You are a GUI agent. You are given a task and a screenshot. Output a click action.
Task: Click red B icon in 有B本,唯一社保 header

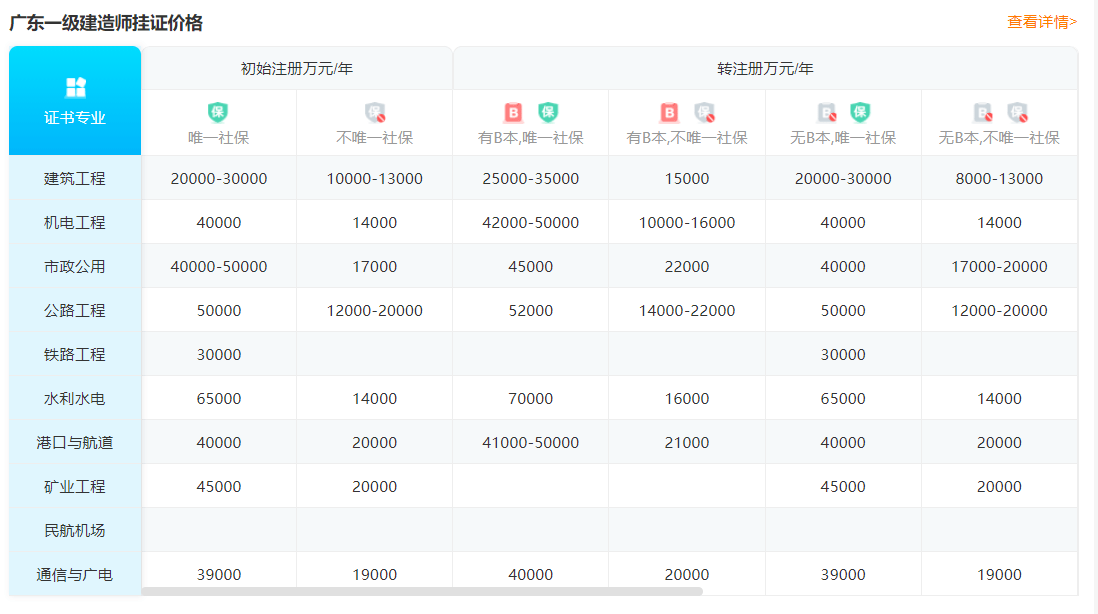[x=514, y=112]
